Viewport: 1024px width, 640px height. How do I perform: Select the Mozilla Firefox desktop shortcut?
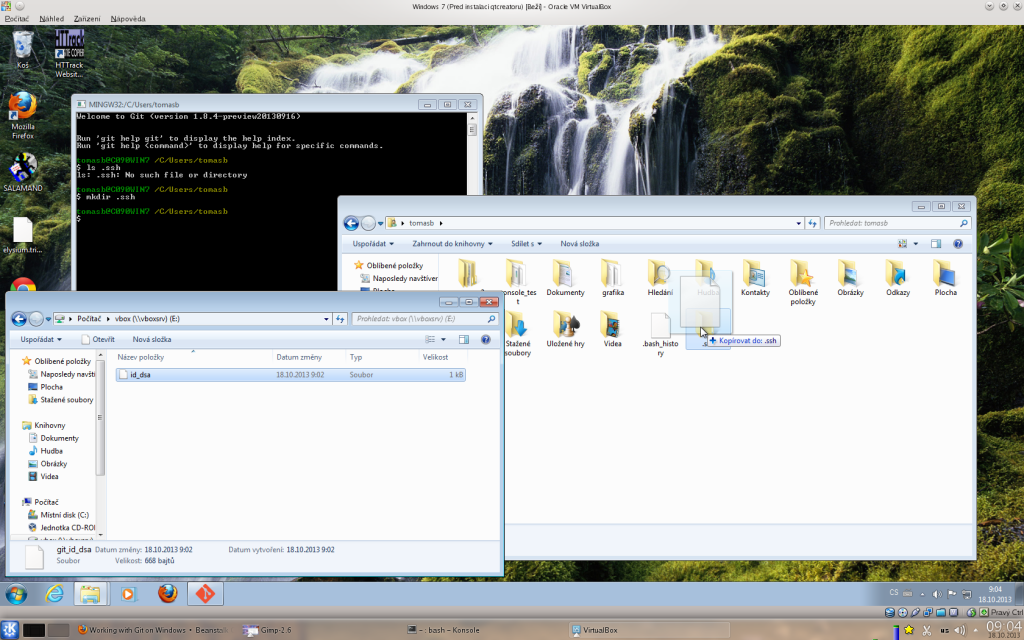(x=23, y=116)
